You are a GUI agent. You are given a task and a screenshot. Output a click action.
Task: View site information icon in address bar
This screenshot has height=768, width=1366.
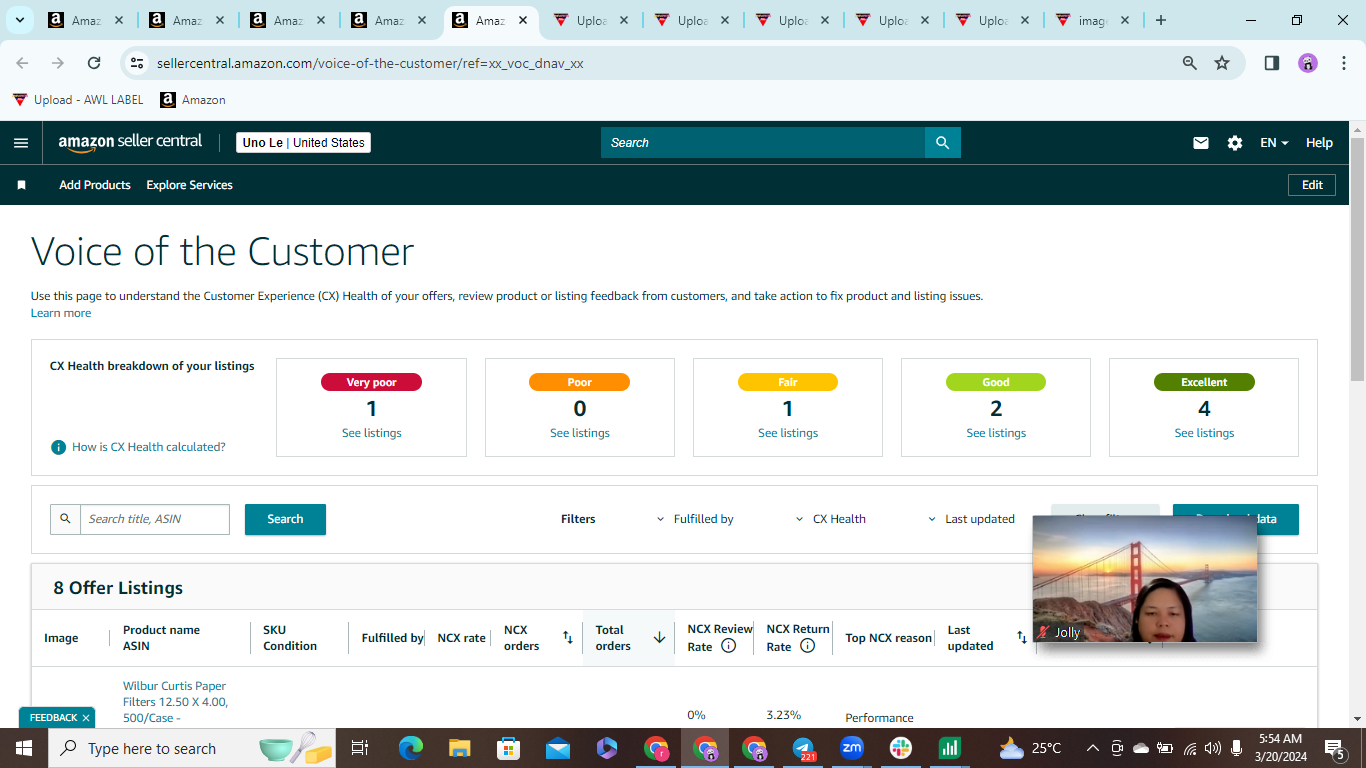137,63
